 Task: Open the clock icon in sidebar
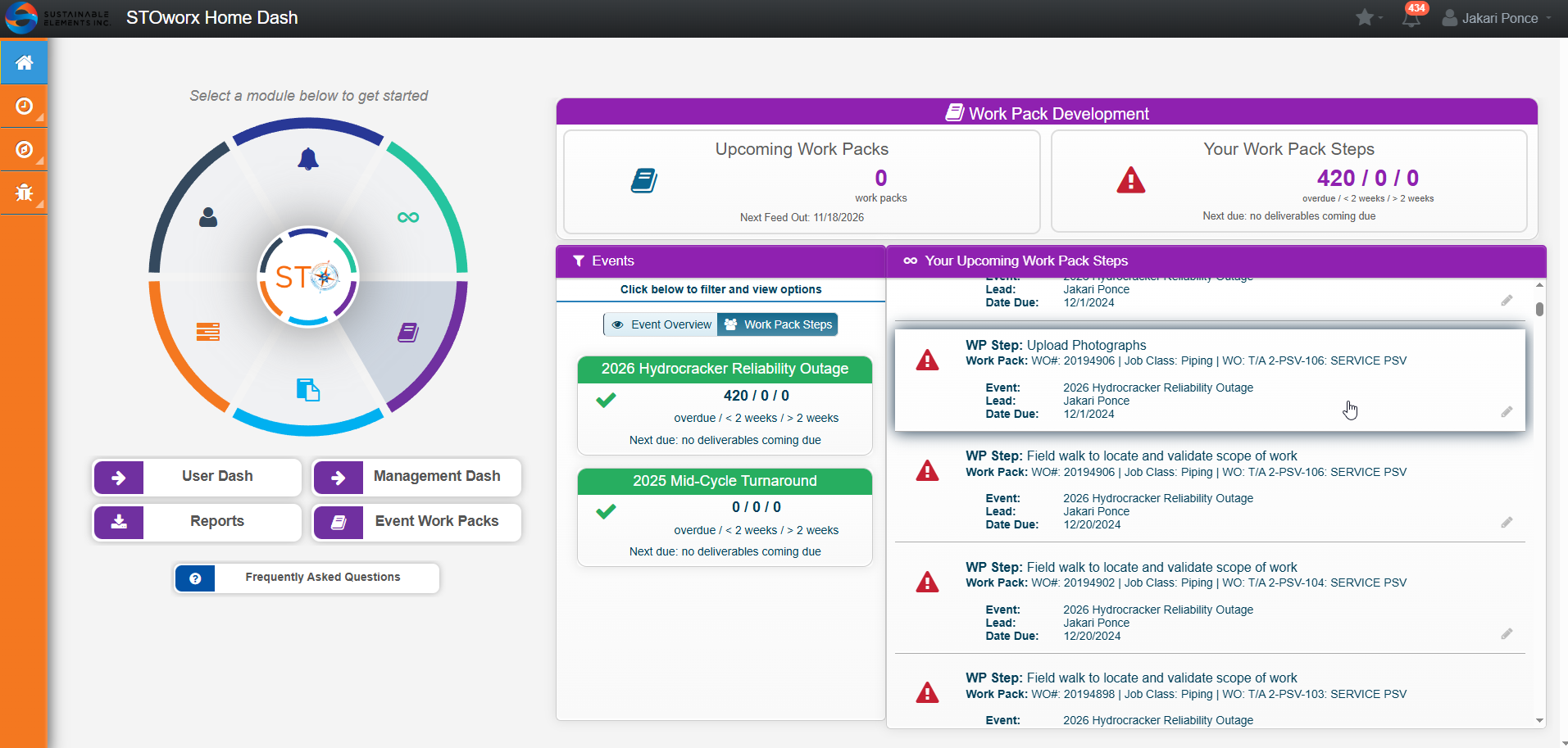(24, 106)
